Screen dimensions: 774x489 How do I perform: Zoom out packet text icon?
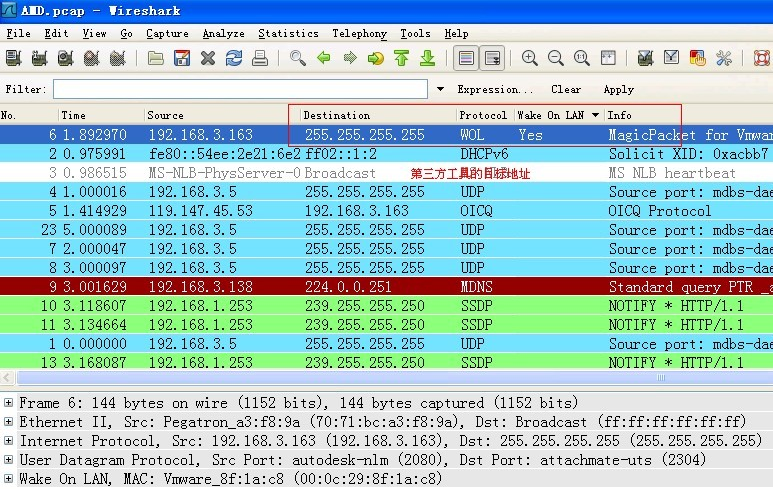tap(556, 58)
